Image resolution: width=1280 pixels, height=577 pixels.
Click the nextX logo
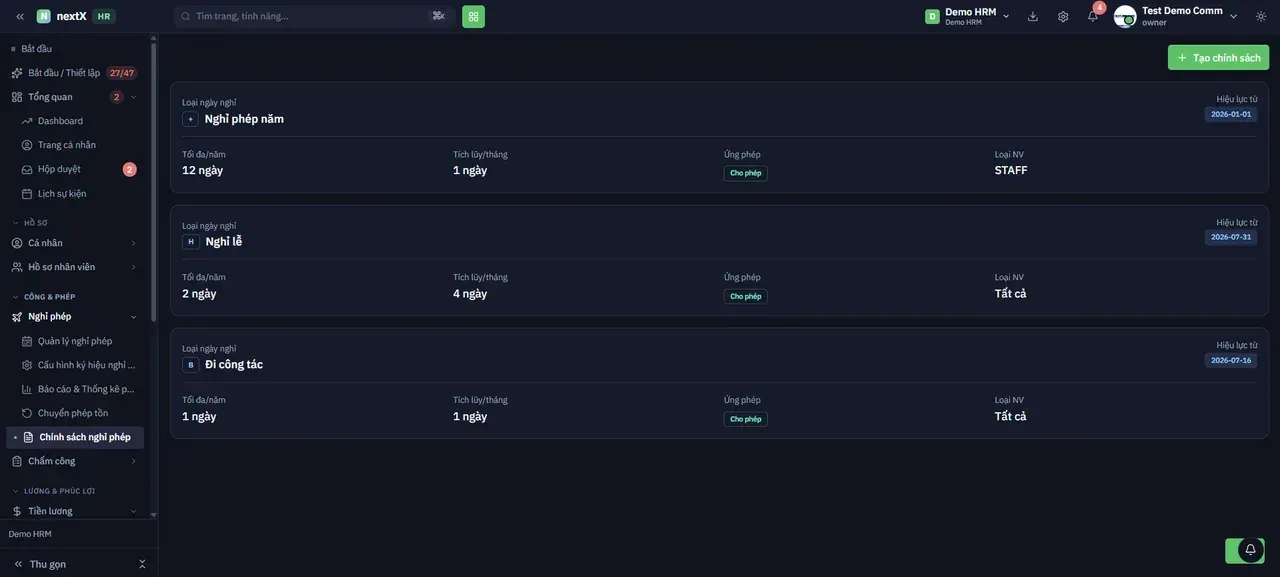[x=62, y=16]
